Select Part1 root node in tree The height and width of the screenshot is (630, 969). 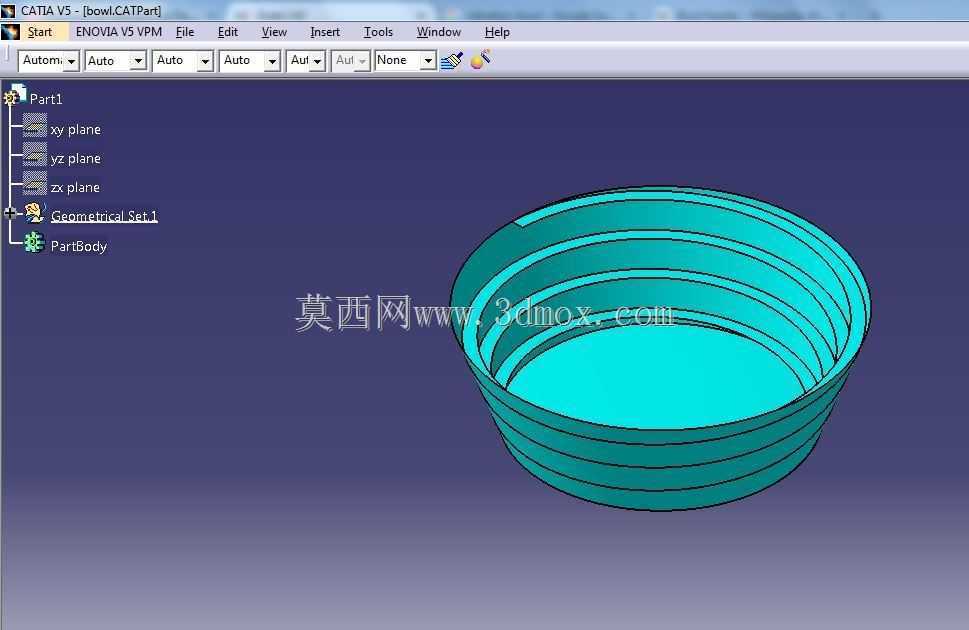pyautogui.click(x=46, y=99)
